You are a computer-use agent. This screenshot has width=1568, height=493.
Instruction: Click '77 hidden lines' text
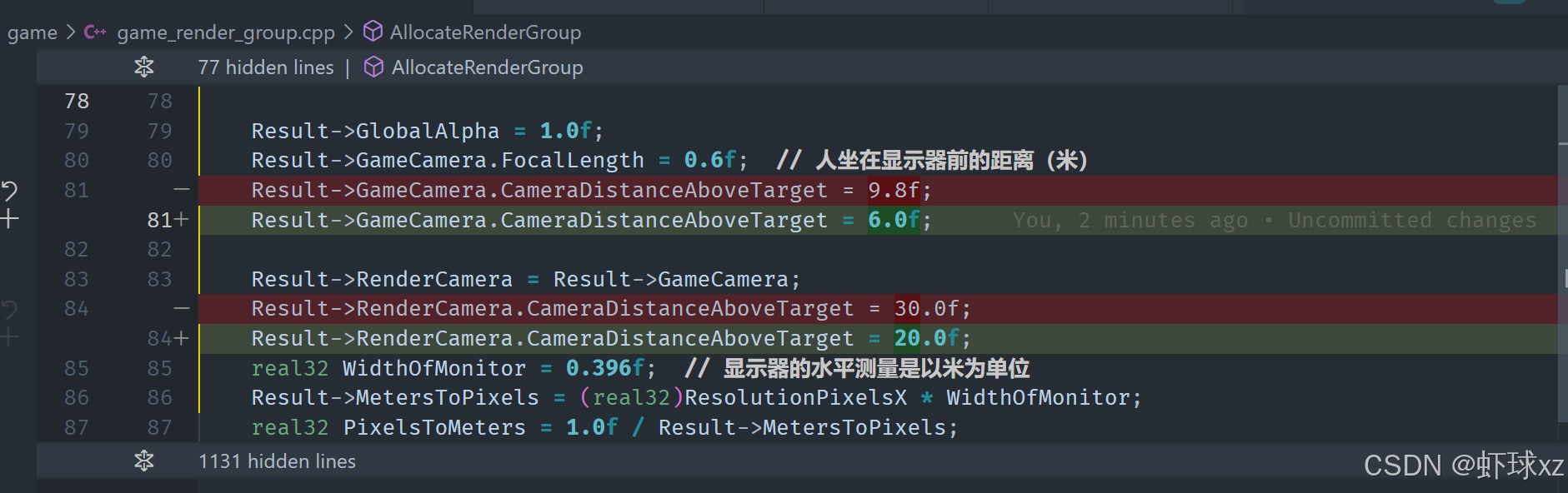pos(266,67)
